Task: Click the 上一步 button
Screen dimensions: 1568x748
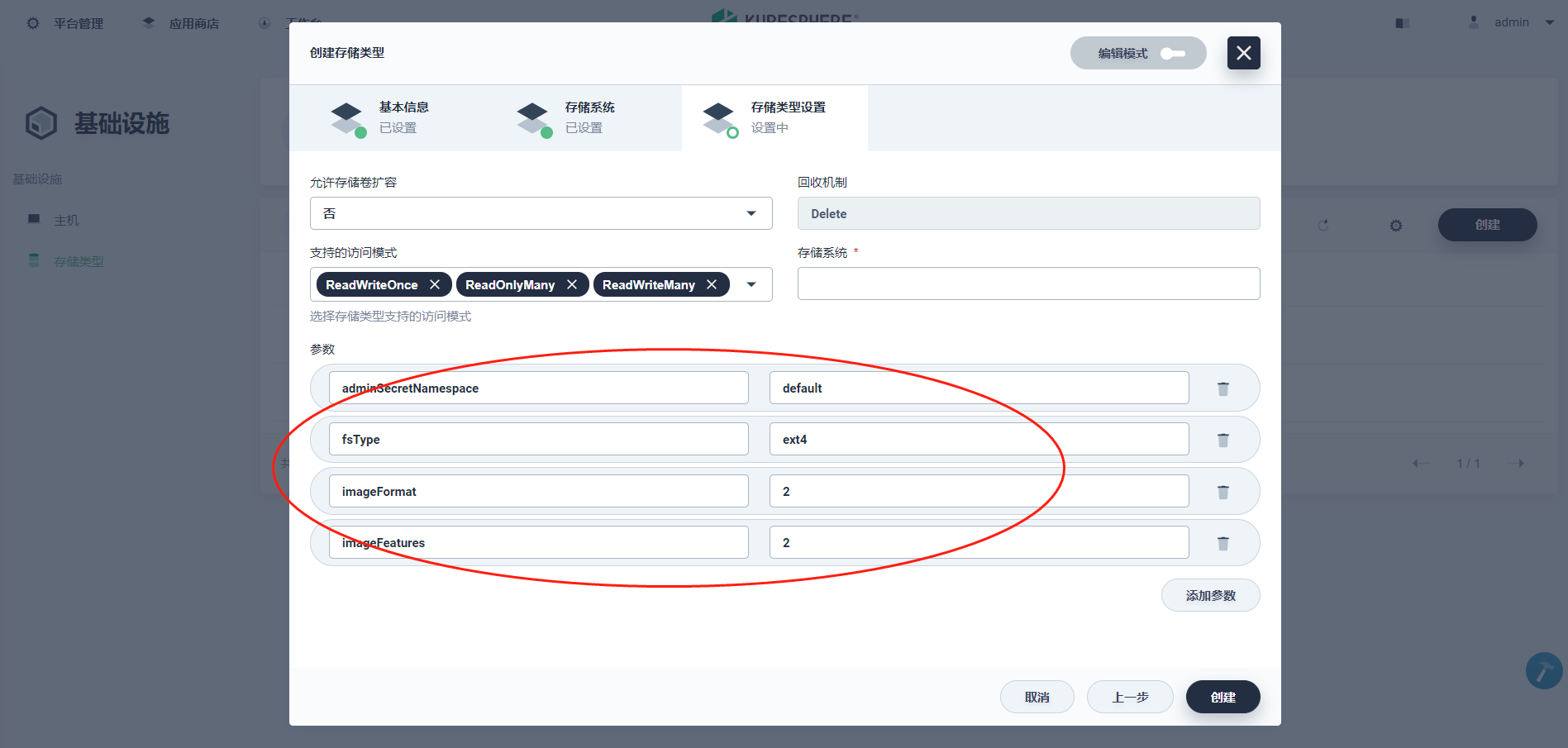Action: (x=1130, y=697)
